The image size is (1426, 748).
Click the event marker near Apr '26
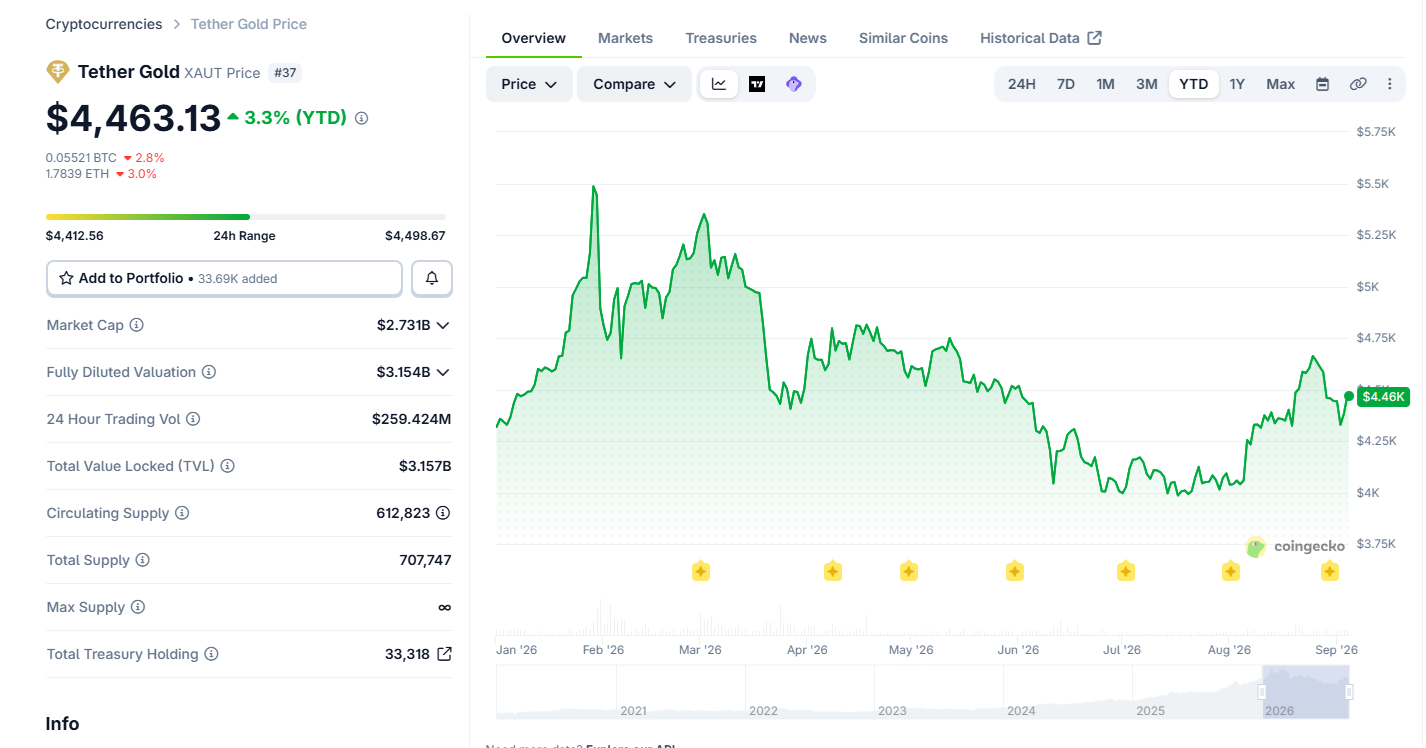[x=832, y=571]
